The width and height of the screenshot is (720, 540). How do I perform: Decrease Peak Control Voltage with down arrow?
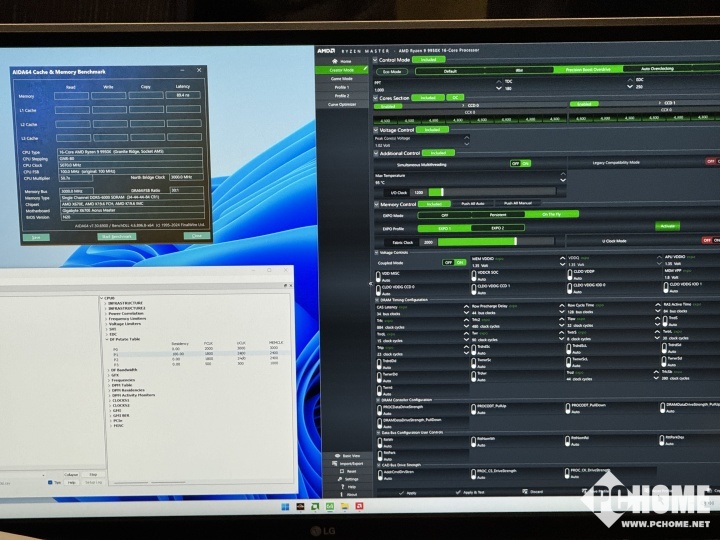click(x=467, y=145)
